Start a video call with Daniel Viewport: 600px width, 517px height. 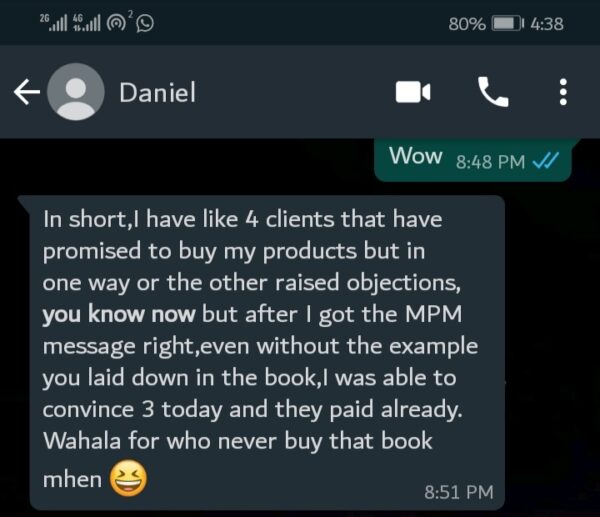413,92
